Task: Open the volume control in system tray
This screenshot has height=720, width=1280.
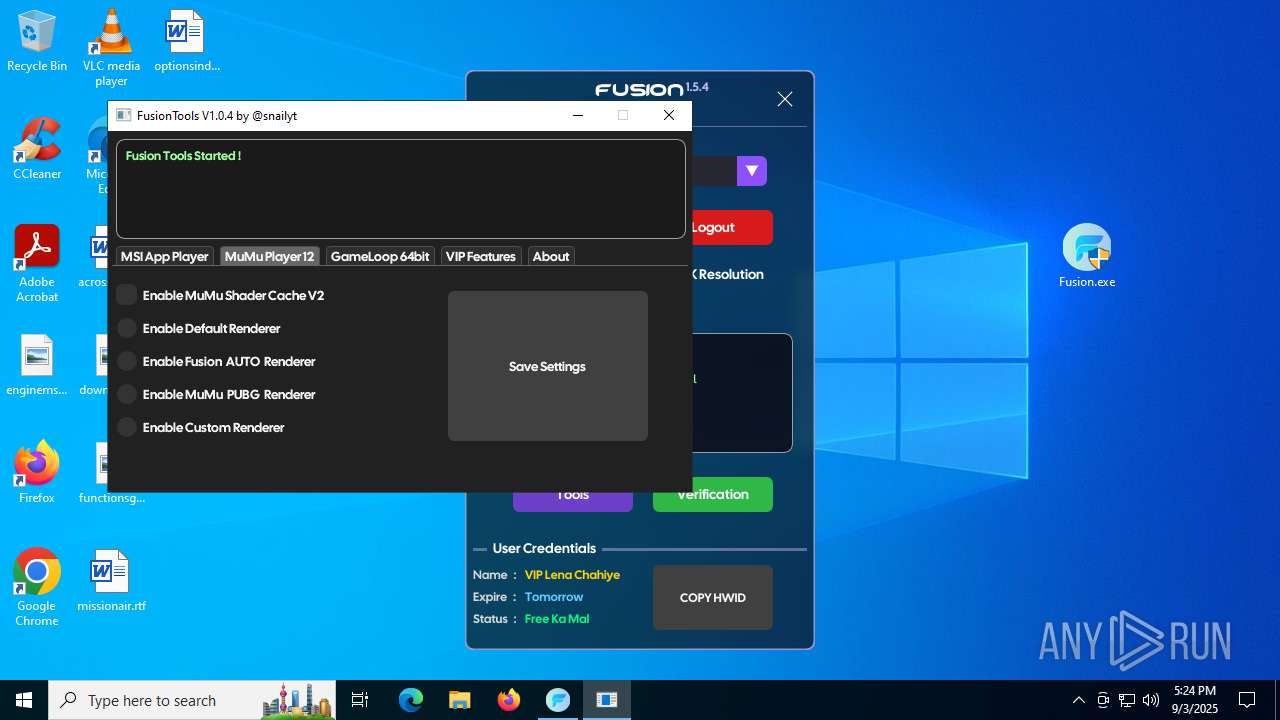Action: [1150, 700]
